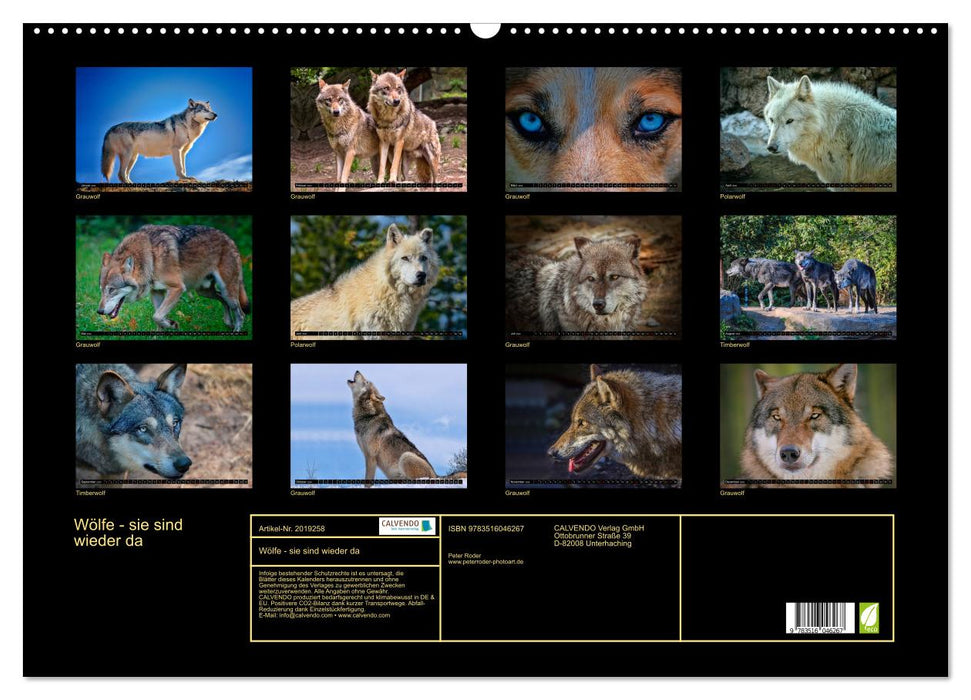The image size is (971, 700).
Task: Select the wolf prowling on green grass photo
Action: coord(164,276)
